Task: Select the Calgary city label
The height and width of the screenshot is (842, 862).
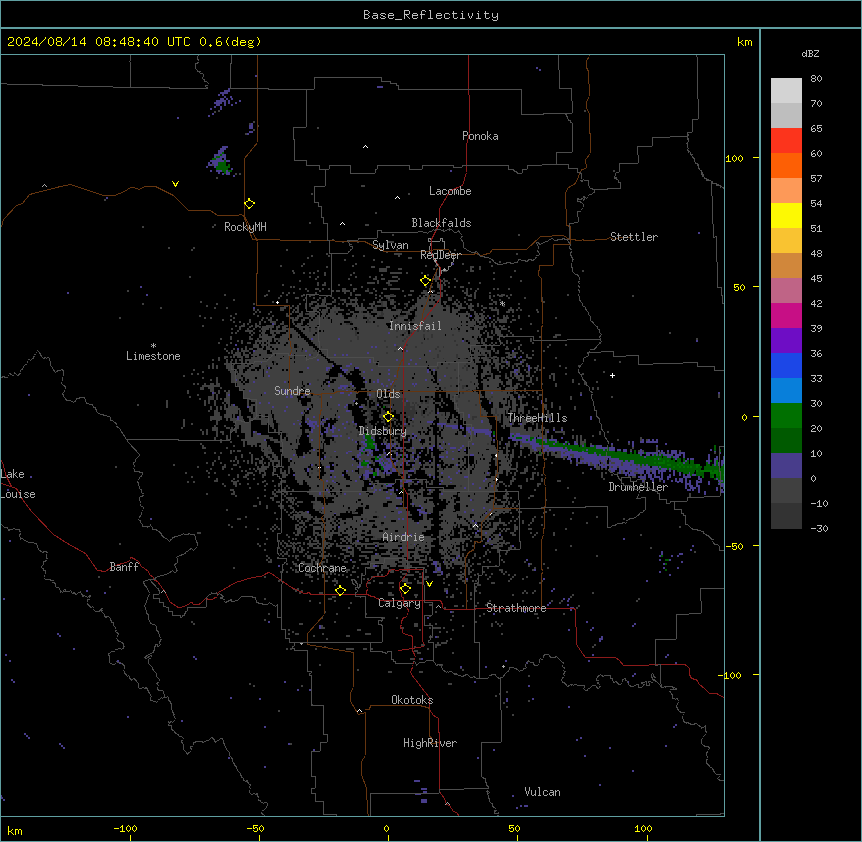Action: click(x=399, y=603)
